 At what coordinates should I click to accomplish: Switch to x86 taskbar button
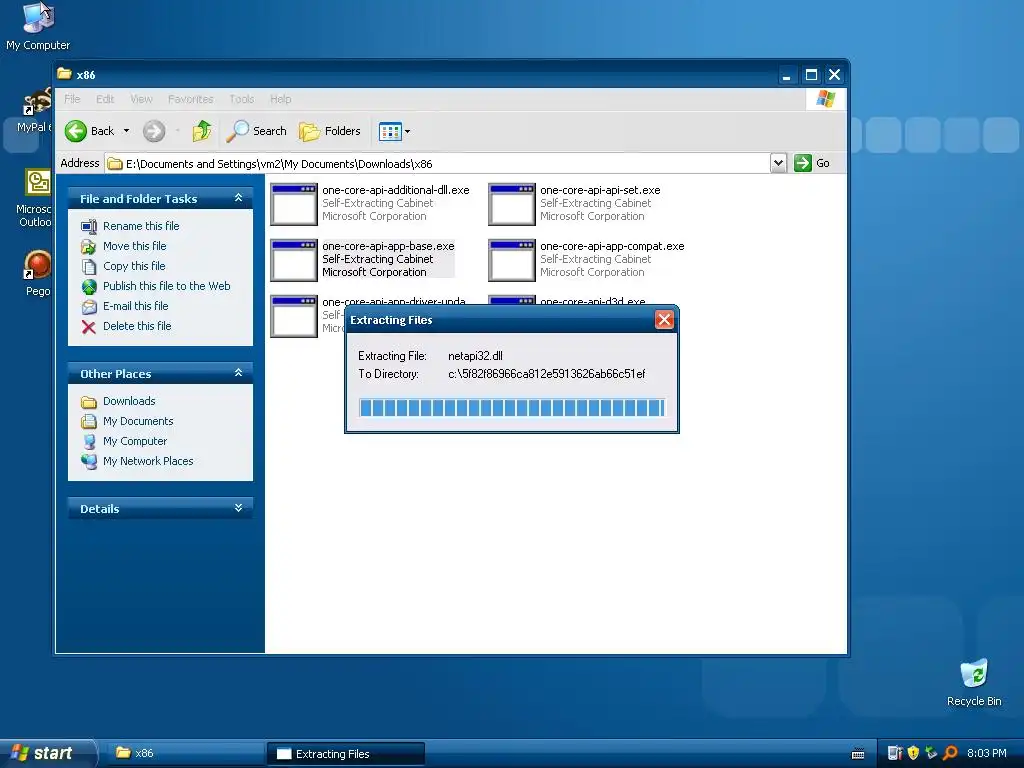point(185,754)
